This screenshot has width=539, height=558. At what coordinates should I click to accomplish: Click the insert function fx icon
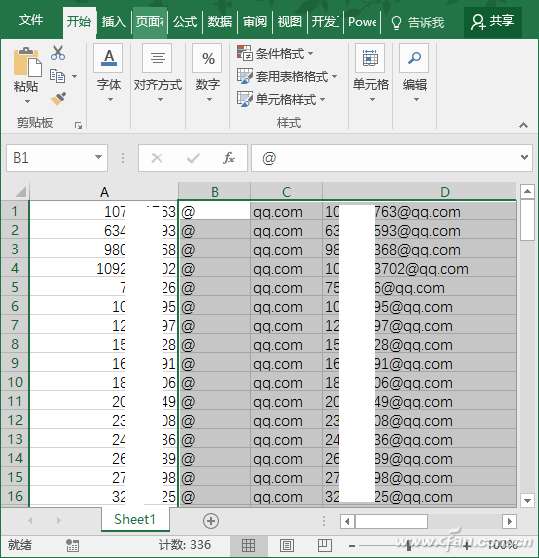(229, 158)
